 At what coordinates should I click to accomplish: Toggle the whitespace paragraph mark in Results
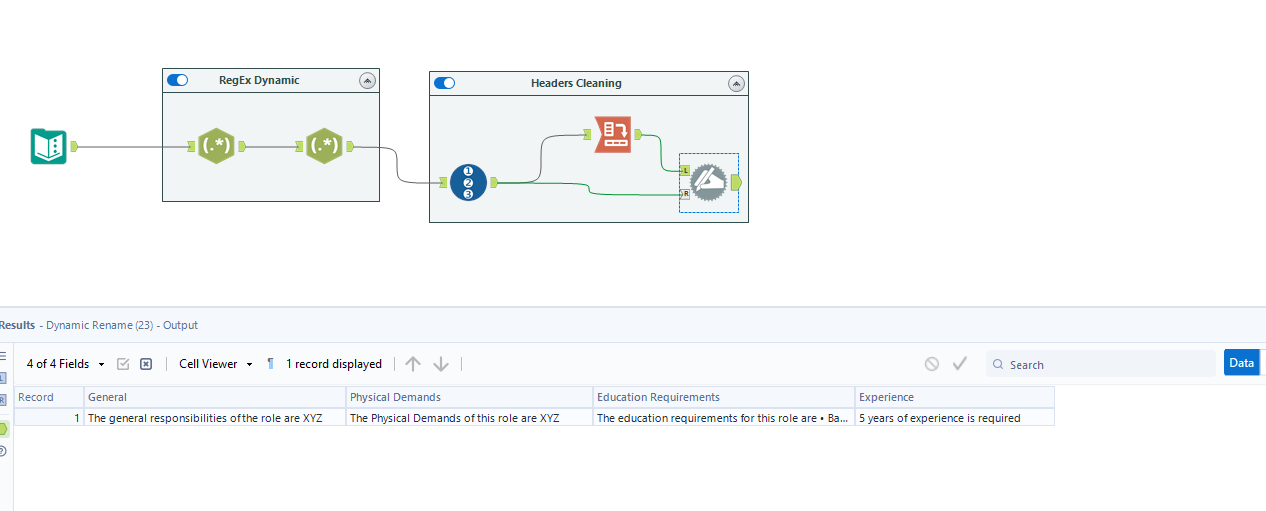tap(270, 364)
